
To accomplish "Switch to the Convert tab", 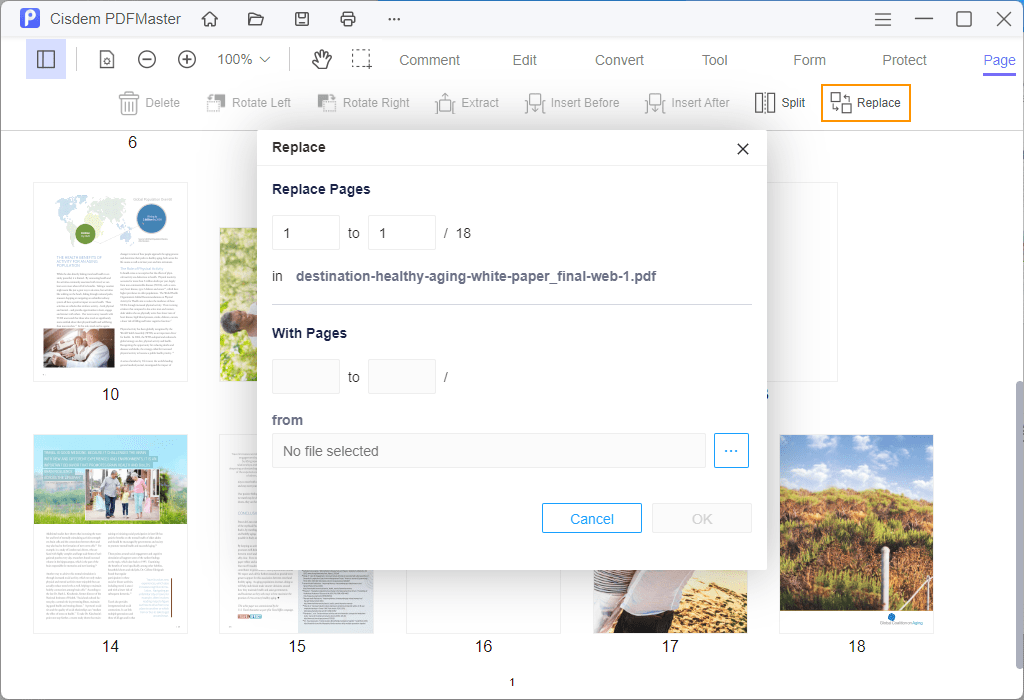I will pos(619,60).
